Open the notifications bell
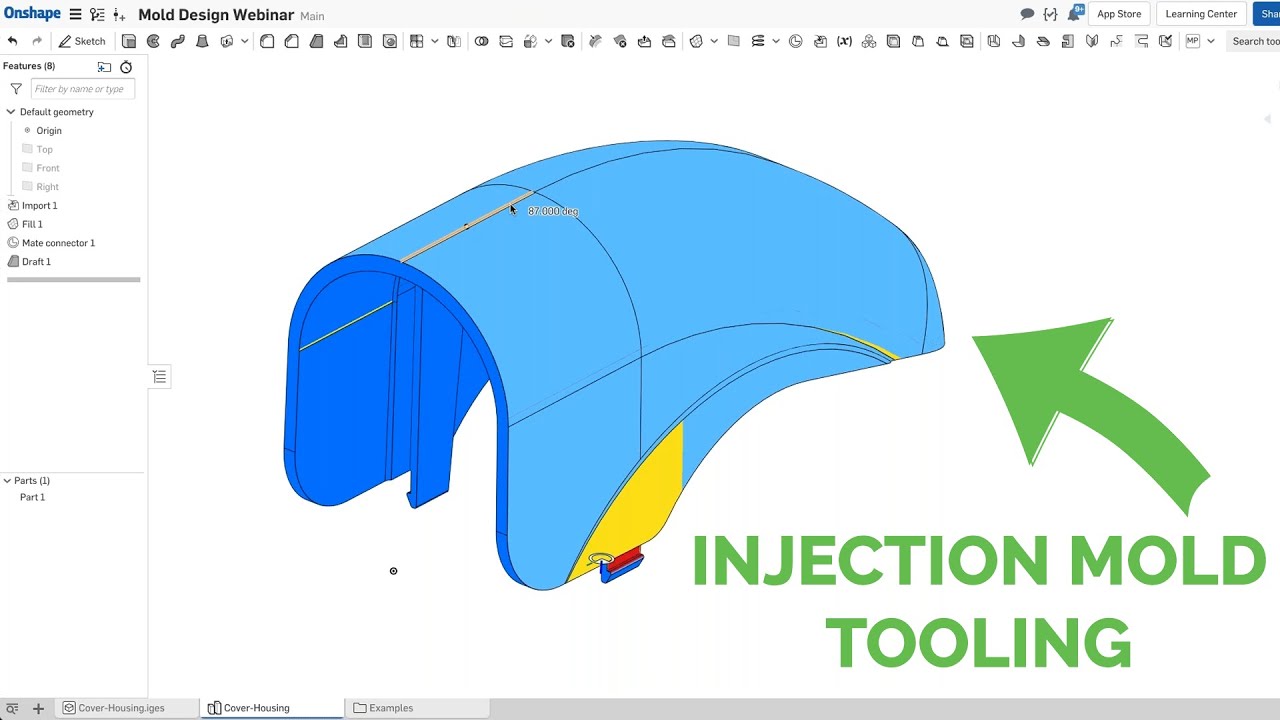Viewport: 1280px width, 720px height. (1075, 14)
